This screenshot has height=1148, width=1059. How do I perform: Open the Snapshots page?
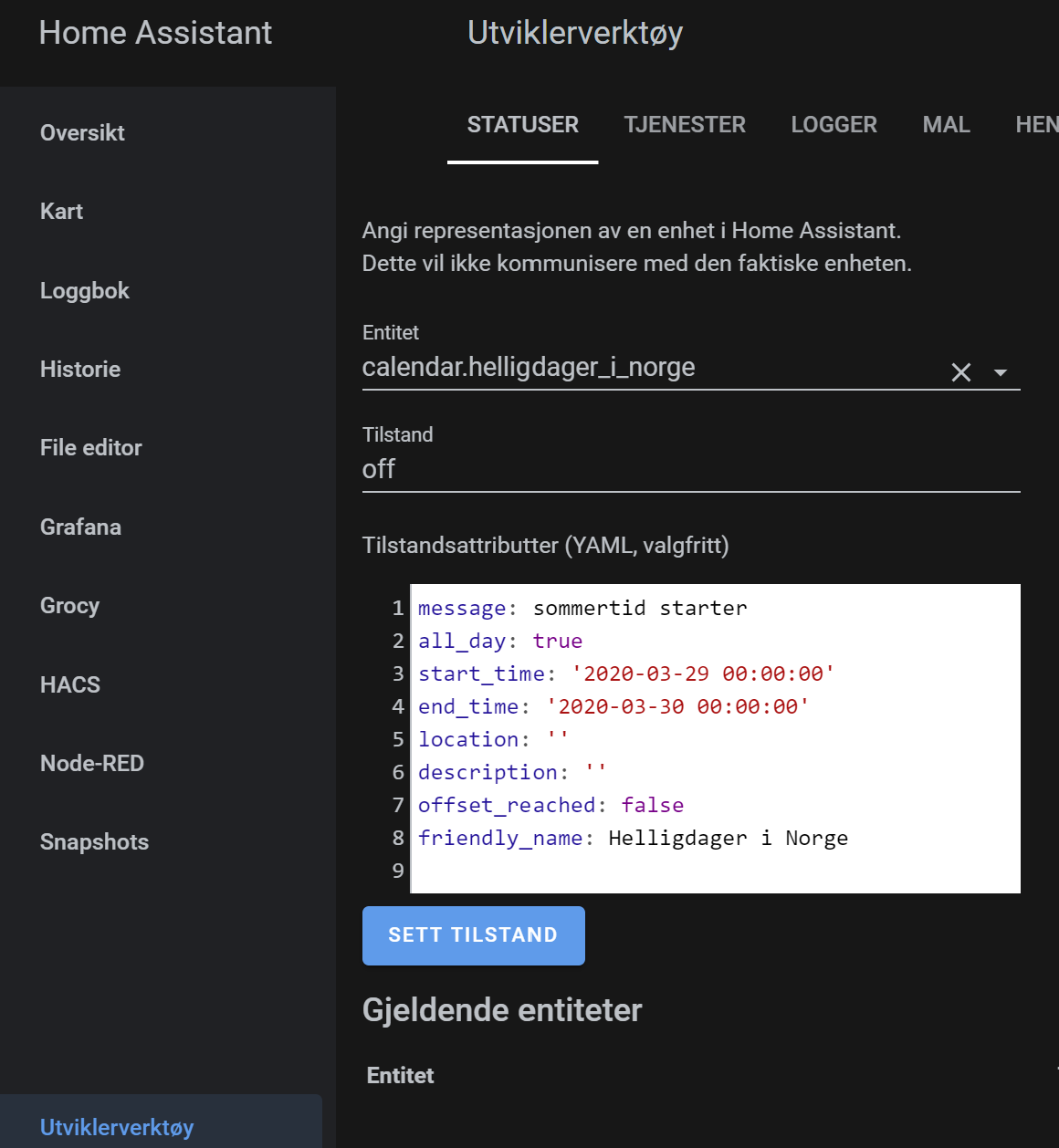click(x=94, y=842)
